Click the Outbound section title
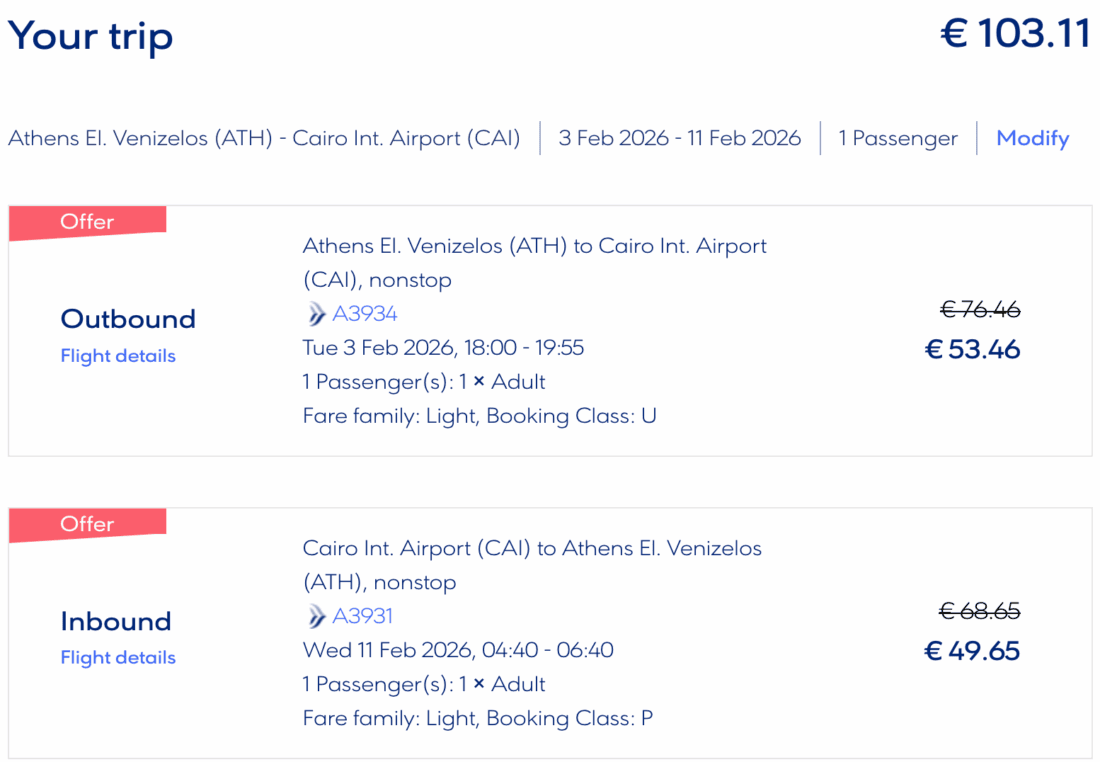This screenshot has height=762, width=1100. 128,319
